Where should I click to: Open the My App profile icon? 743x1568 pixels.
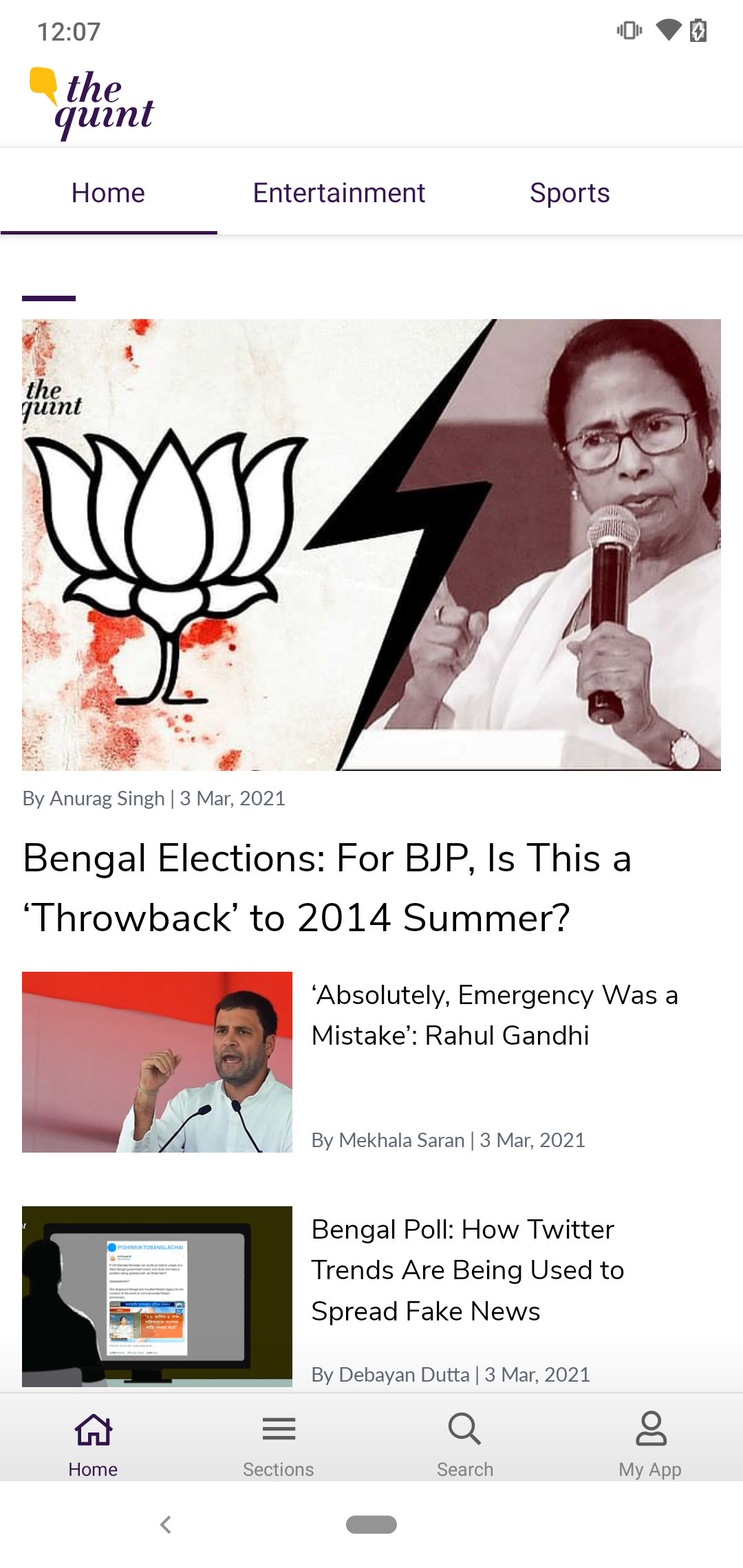pyautogui.click(x=651, y=1428)
